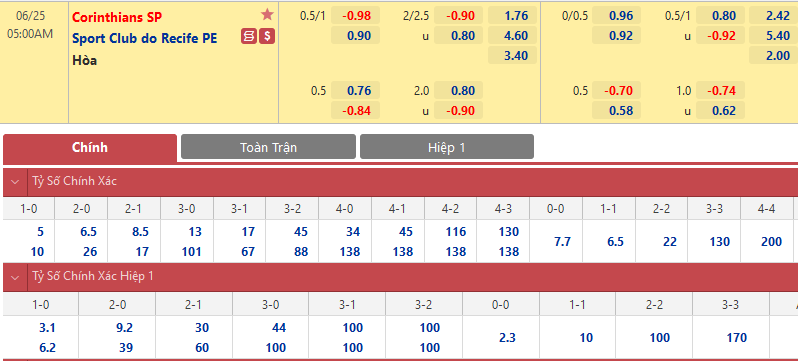Open the Corinthians SP team link
Image resolution: width=798 pixels, height=361 pixels.
pos(117,17)
